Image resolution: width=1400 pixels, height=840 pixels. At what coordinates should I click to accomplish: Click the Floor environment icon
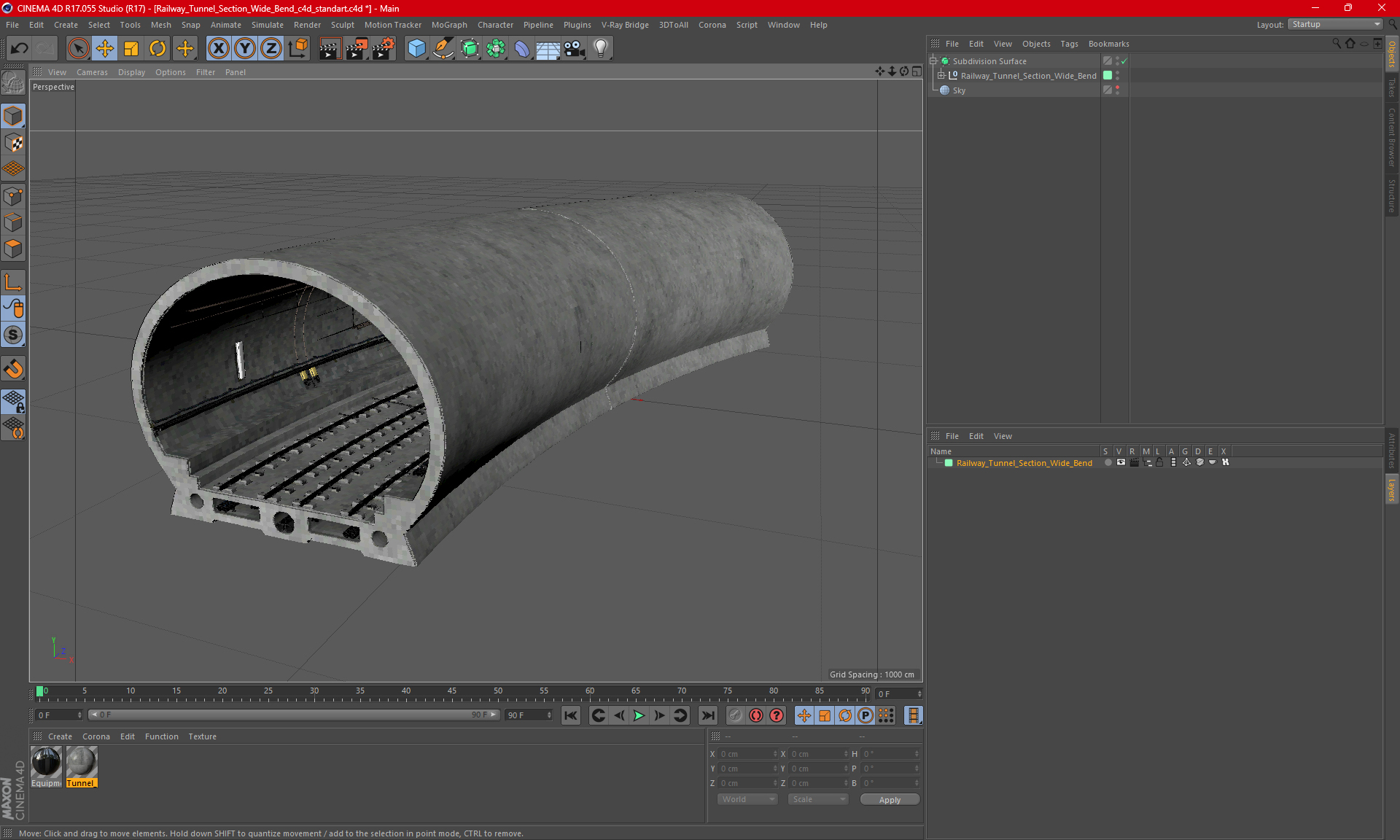(548, 48)
